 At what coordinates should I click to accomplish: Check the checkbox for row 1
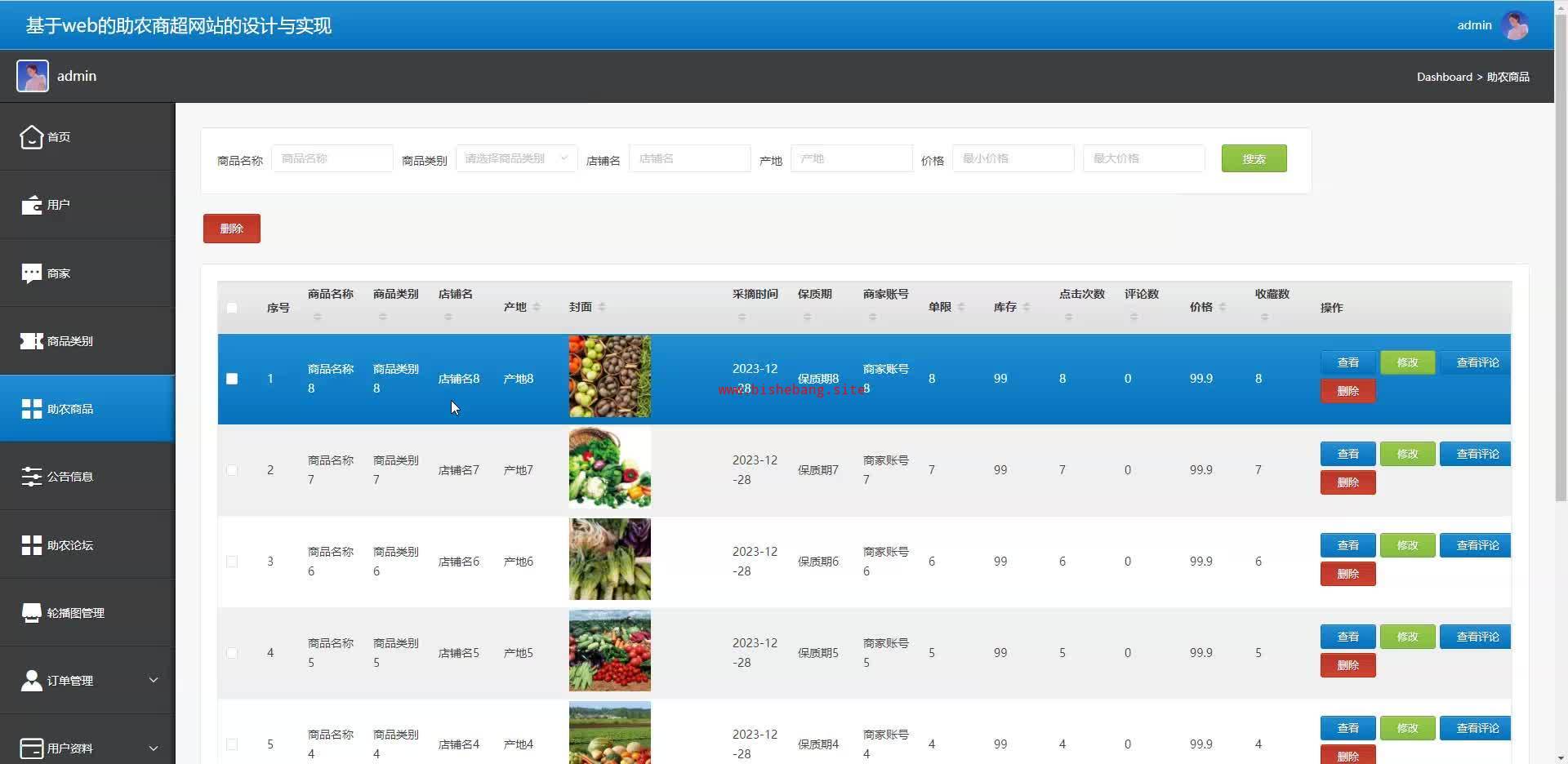click(232, 379)
